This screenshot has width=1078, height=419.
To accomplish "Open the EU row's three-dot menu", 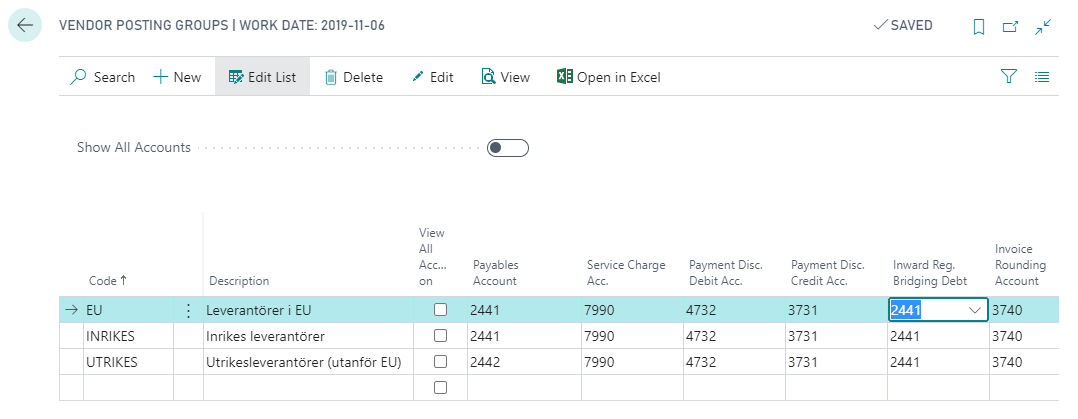I will point(188,310).
